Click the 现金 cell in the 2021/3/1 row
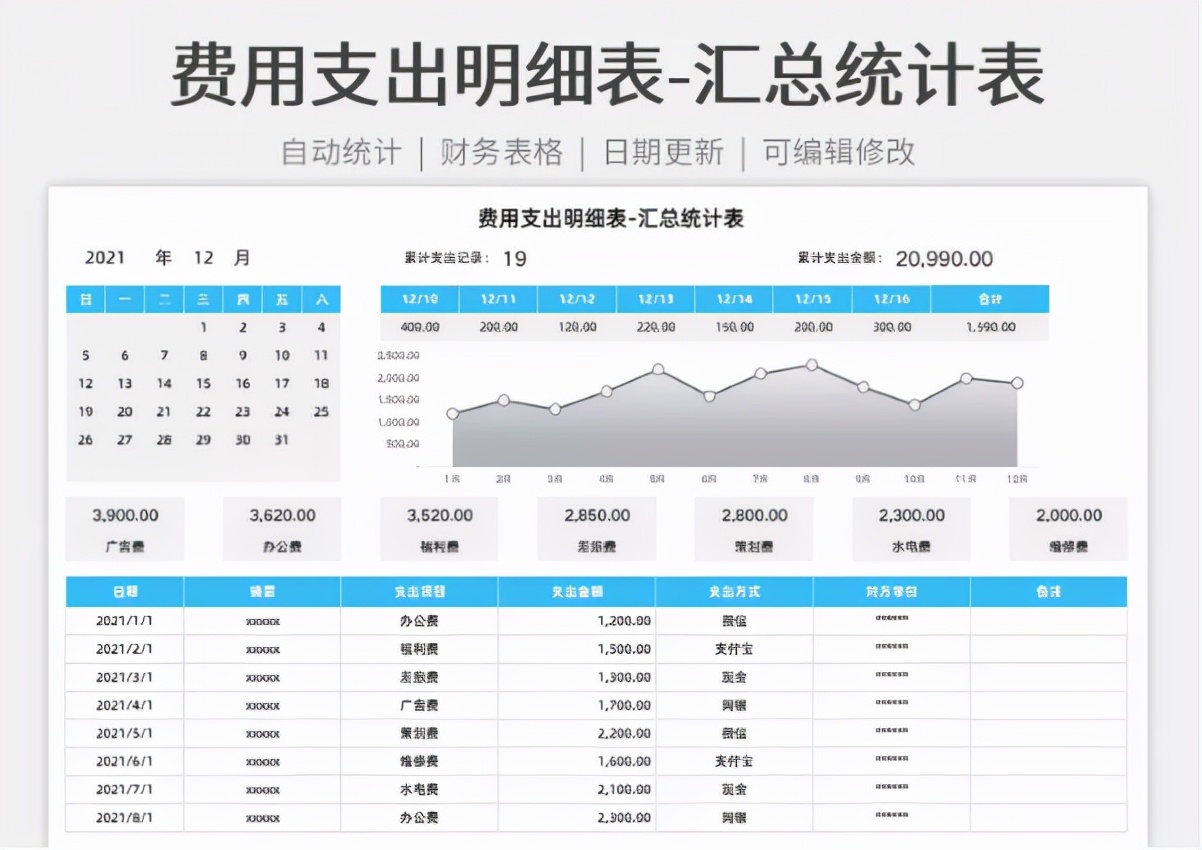 pos(734,677)
